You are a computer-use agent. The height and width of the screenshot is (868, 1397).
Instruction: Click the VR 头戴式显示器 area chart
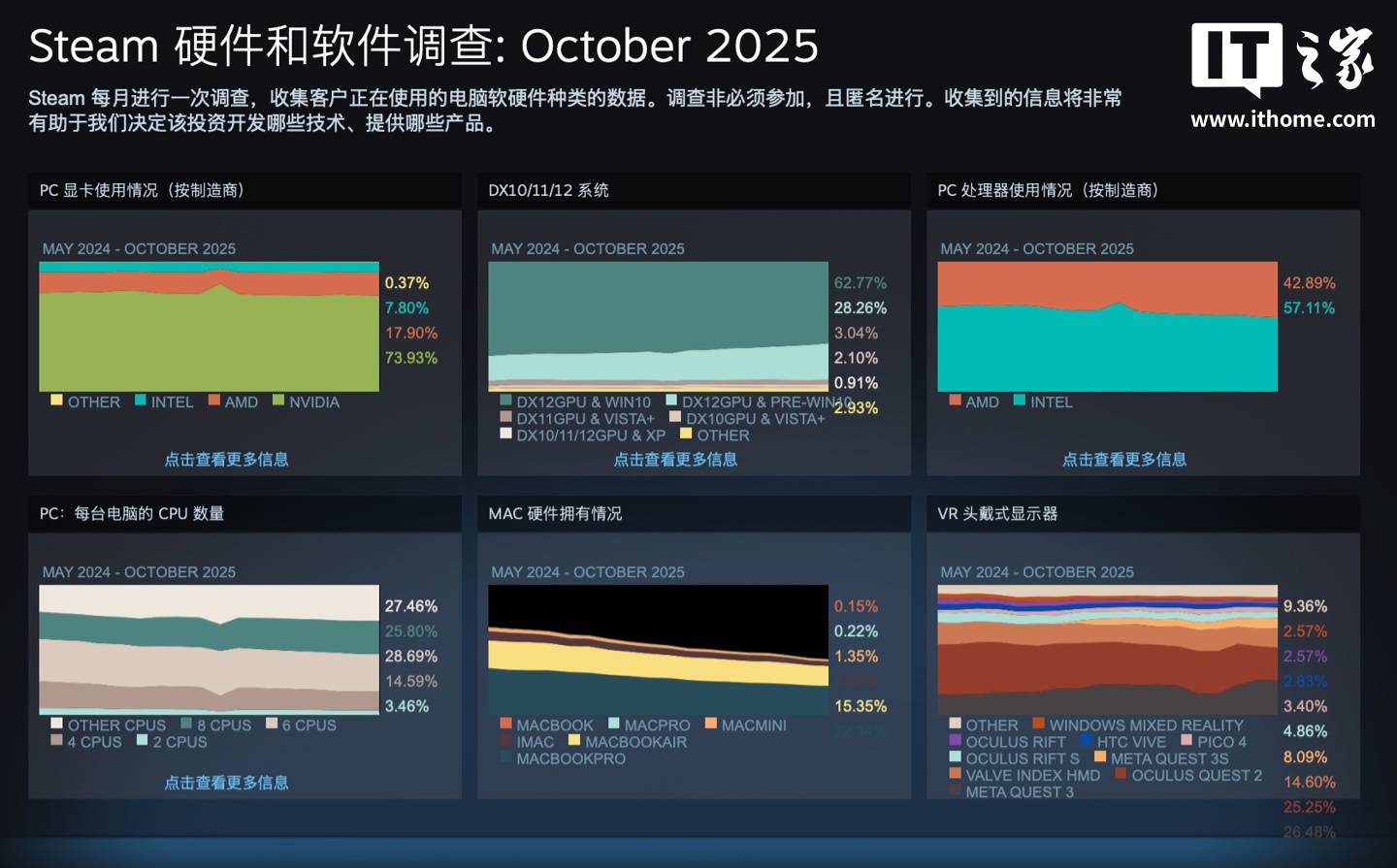1107,650
